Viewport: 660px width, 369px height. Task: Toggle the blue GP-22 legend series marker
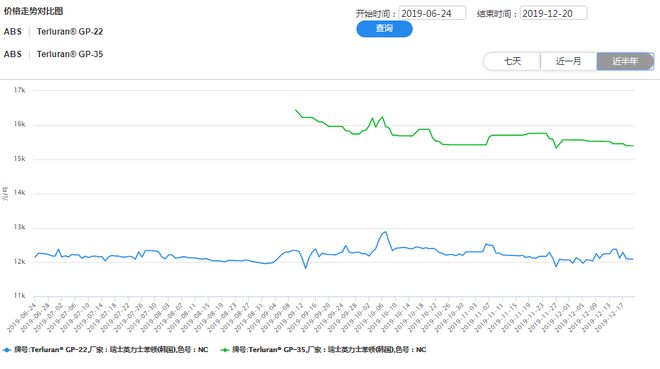point(6,350)
